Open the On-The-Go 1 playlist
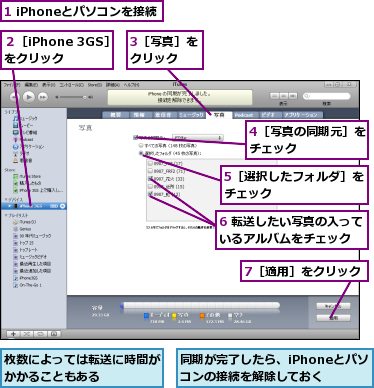 [x=27, y=285]
